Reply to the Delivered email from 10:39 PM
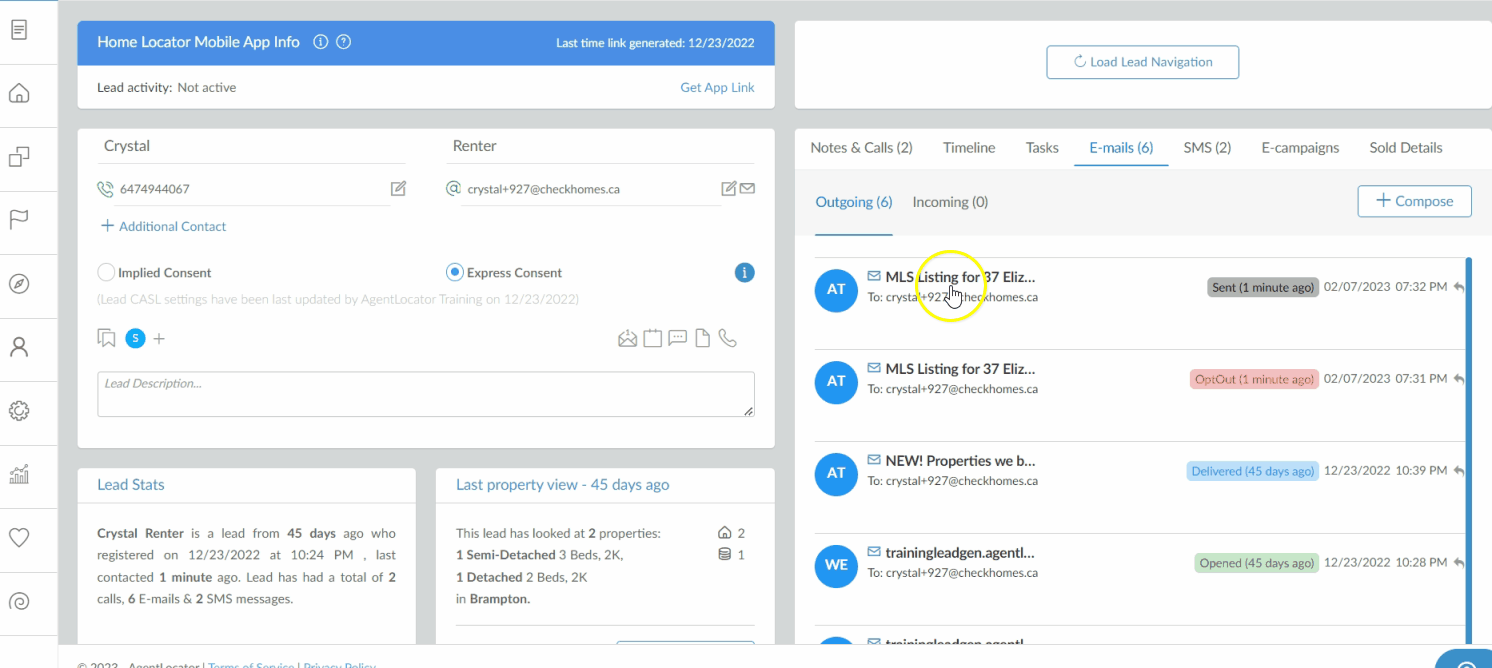1492x668 pixels. click(1459, 471)
